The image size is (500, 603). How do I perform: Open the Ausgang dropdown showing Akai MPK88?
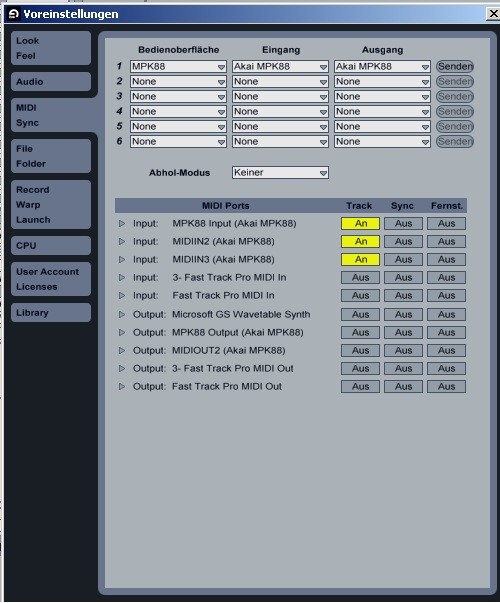[382, 67]
